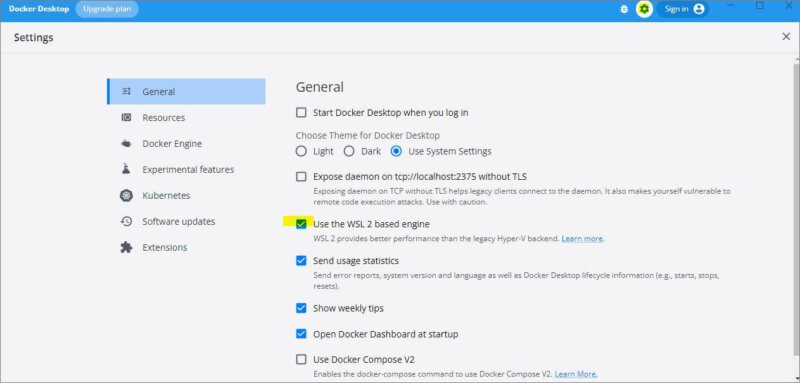
Task: Enable Start Docker Desktop when you log in
Action: click(x=302, y=113)
